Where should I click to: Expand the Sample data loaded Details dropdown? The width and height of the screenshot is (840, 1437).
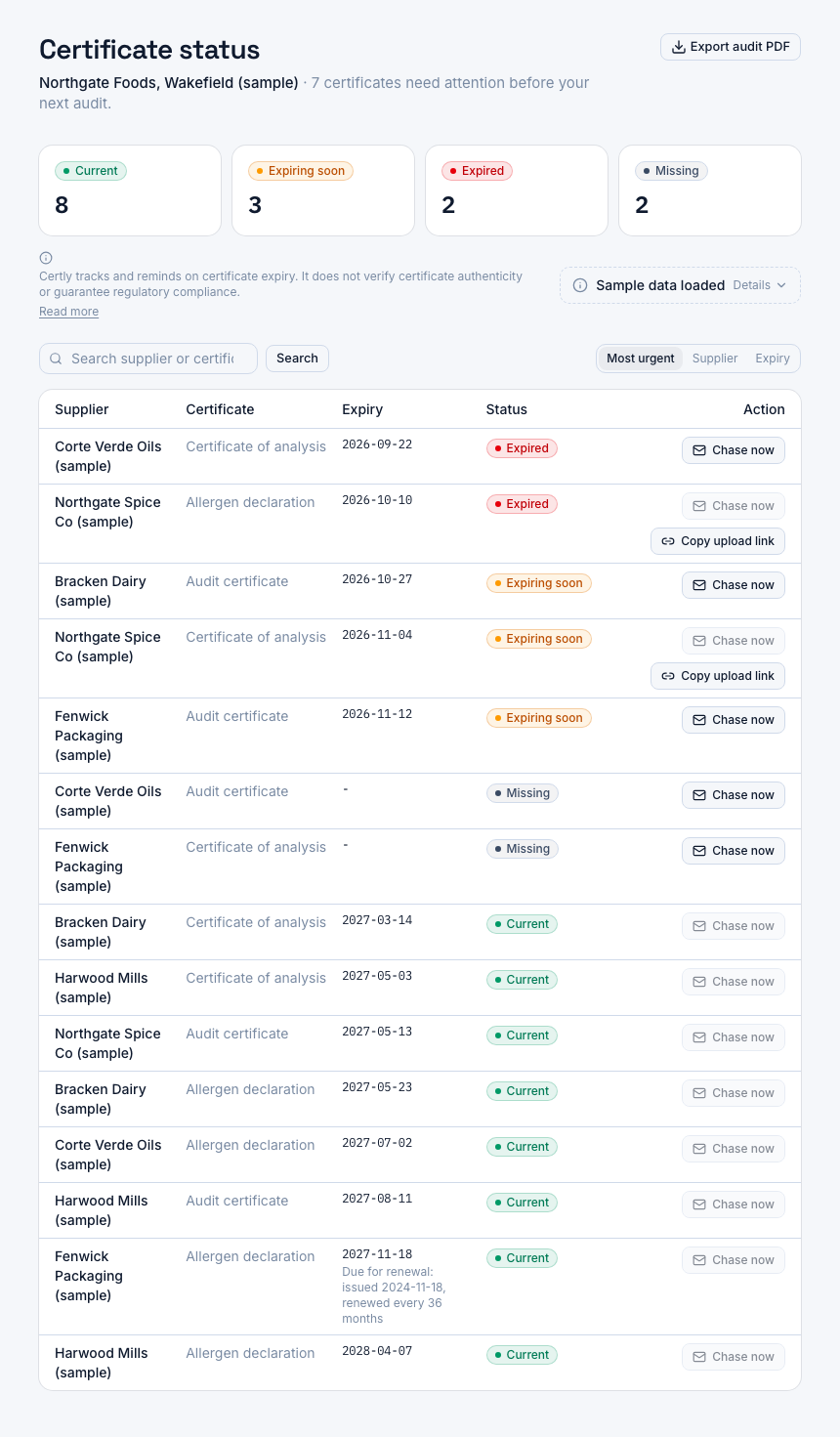pyautogui.click(x=760, y=285)
